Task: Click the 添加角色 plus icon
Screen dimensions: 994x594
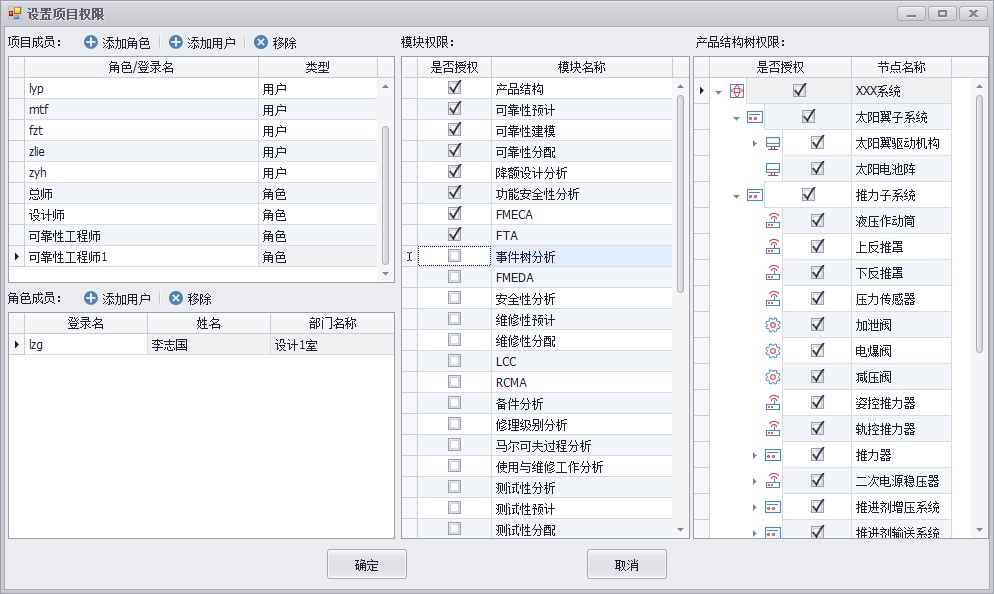Action: pos(91,43)
